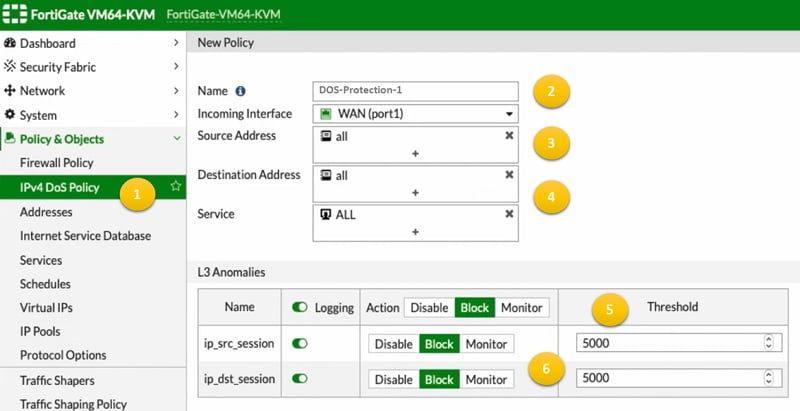Set ip_src_session action to Disable
800x411 pixels.
394,344
